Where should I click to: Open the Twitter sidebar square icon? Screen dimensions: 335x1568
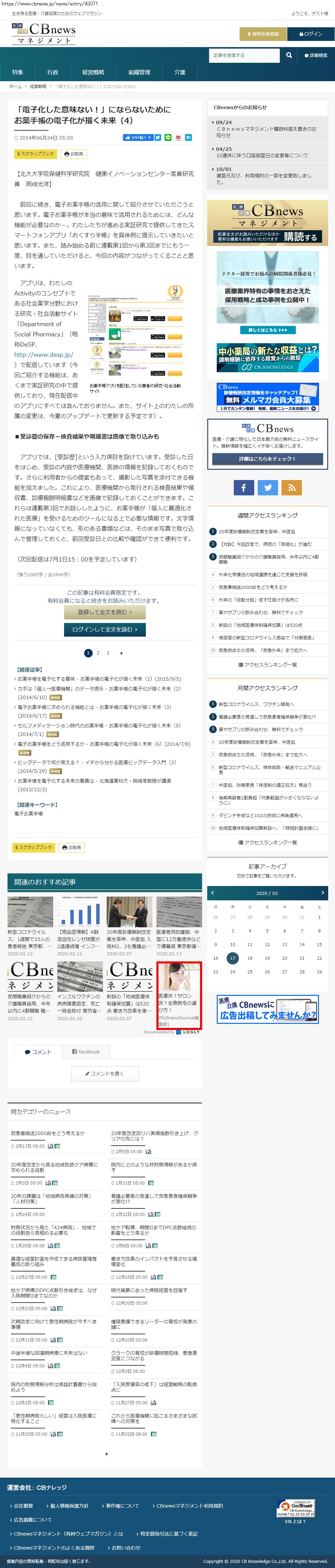(x=268, y=487)
